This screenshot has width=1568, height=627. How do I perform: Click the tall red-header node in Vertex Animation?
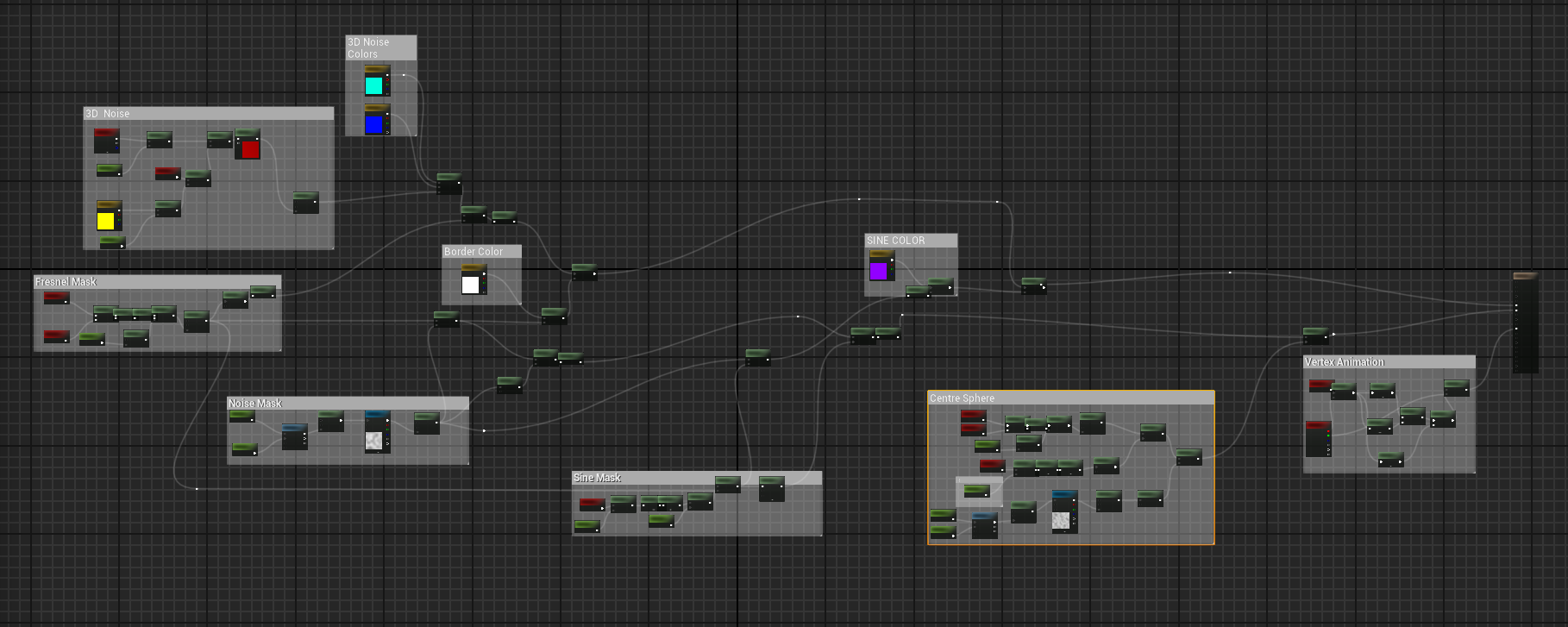[1318, 440]
